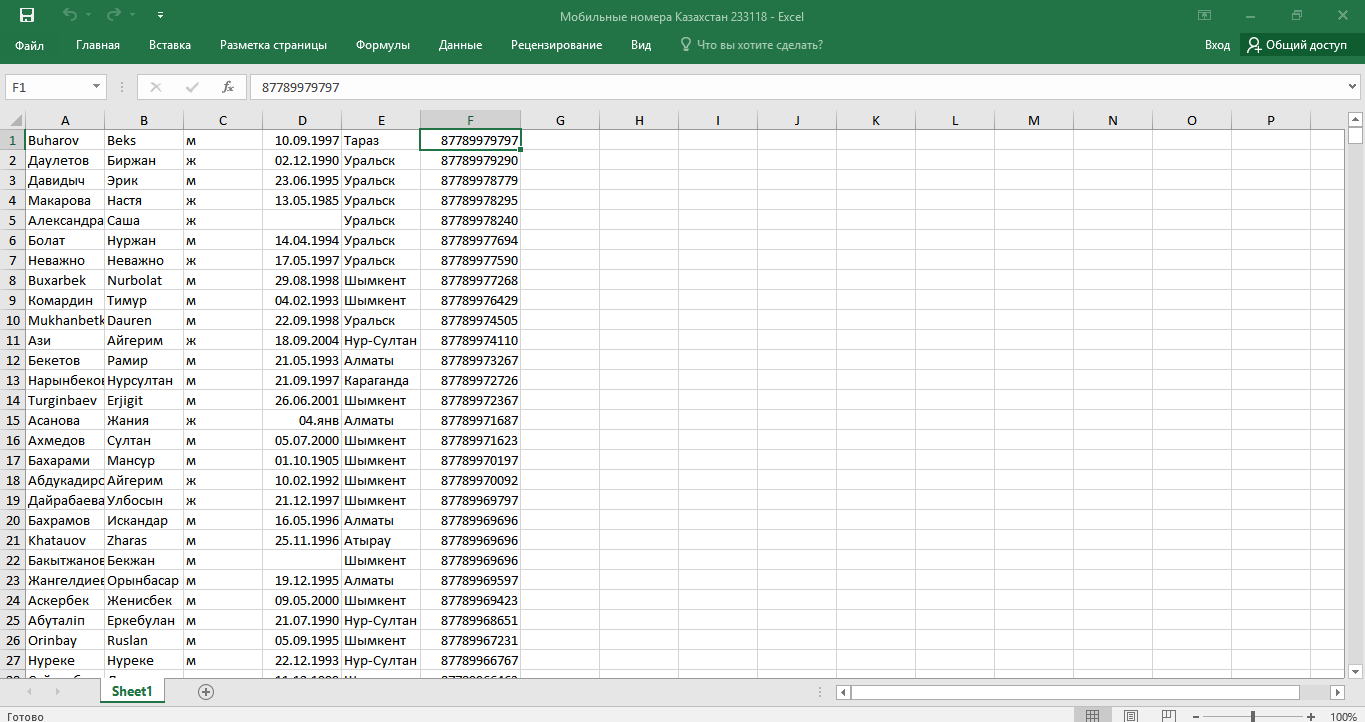Click the Redo arrow icon
Image resolution: width=1365 pixels, height=722 pixels.
[x=114, y=16]
